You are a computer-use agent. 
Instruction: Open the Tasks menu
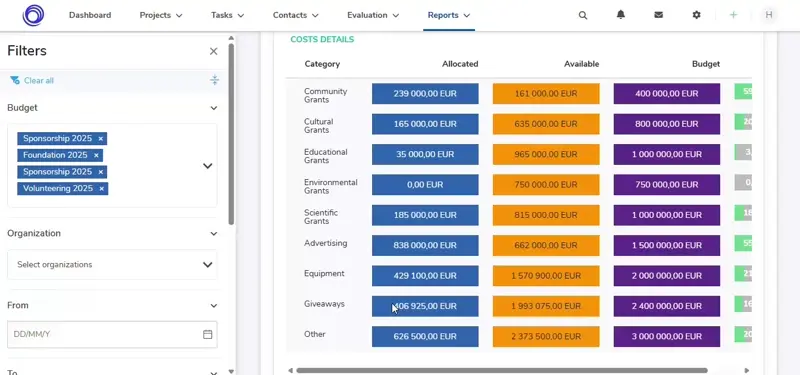click(228, 15)
